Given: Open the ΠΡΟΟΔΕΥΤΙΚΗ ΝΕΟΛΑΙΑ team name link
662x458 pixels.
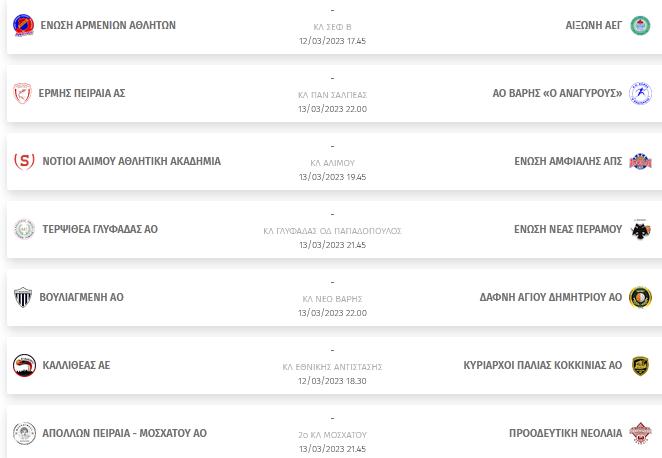Looking at the screenshot, I should [565, 433].
